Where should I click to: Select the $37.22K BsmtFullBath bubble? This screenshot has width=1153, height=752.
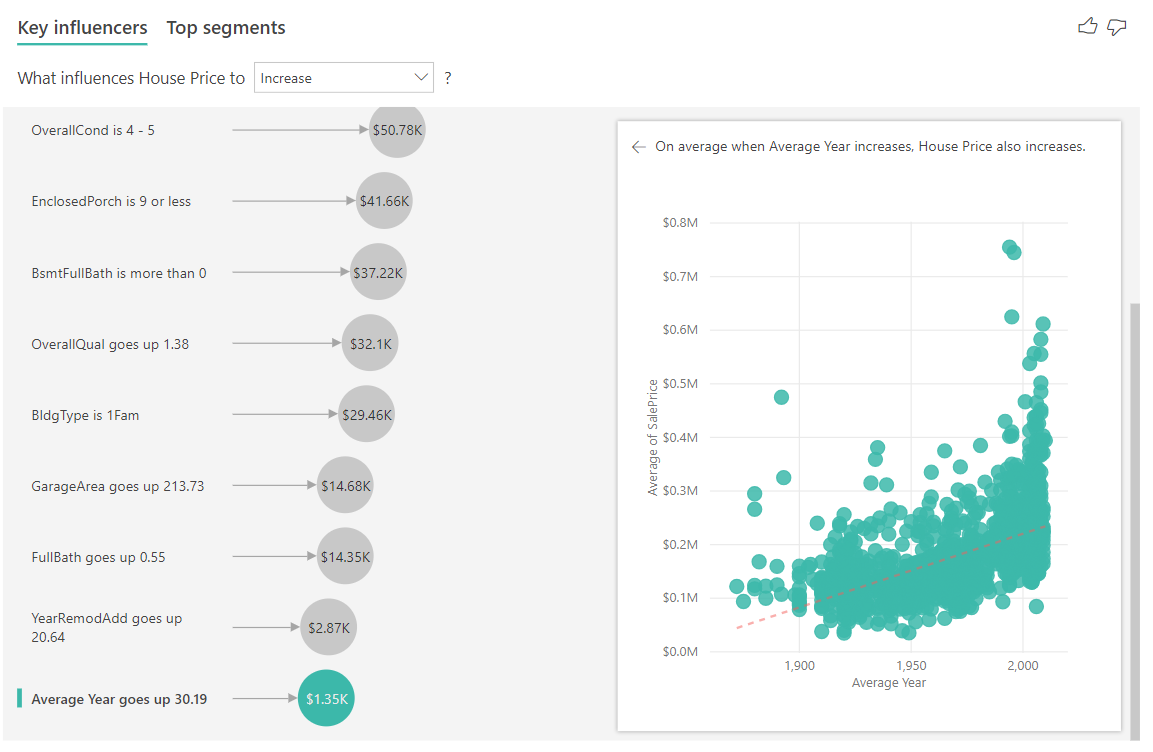point(378,272)
